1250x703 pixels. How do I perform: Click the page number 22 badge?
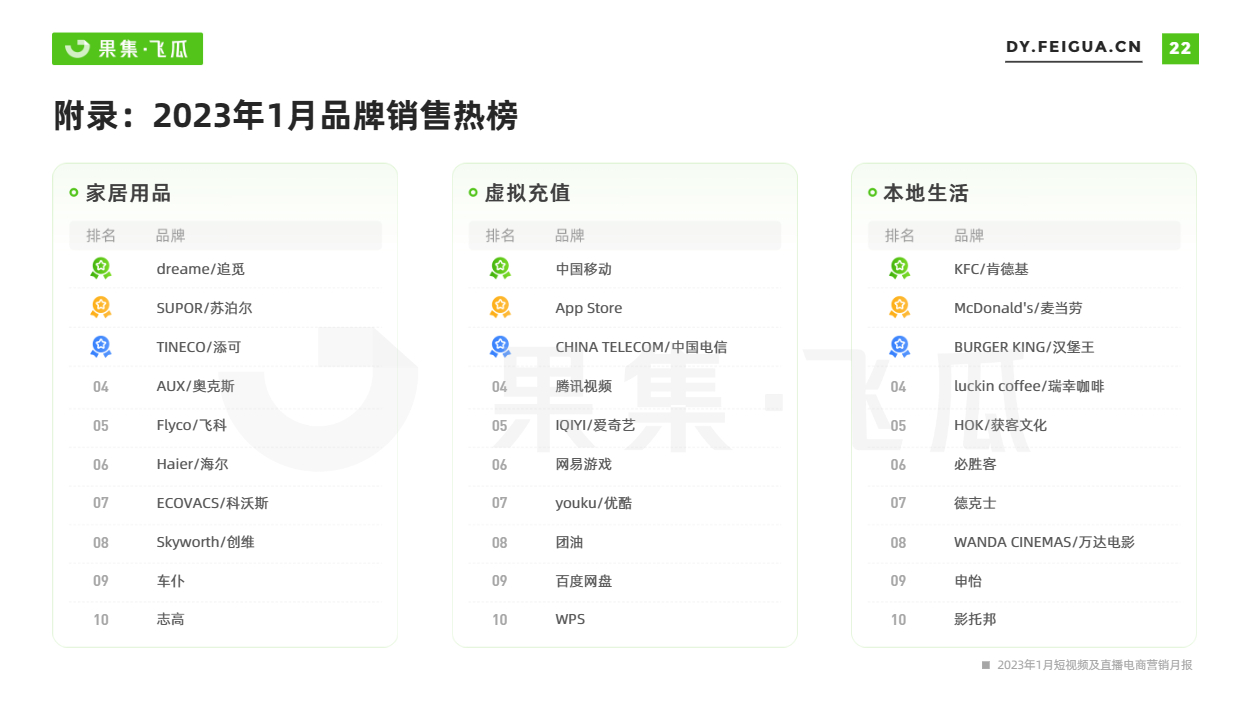pos(1180,48)
